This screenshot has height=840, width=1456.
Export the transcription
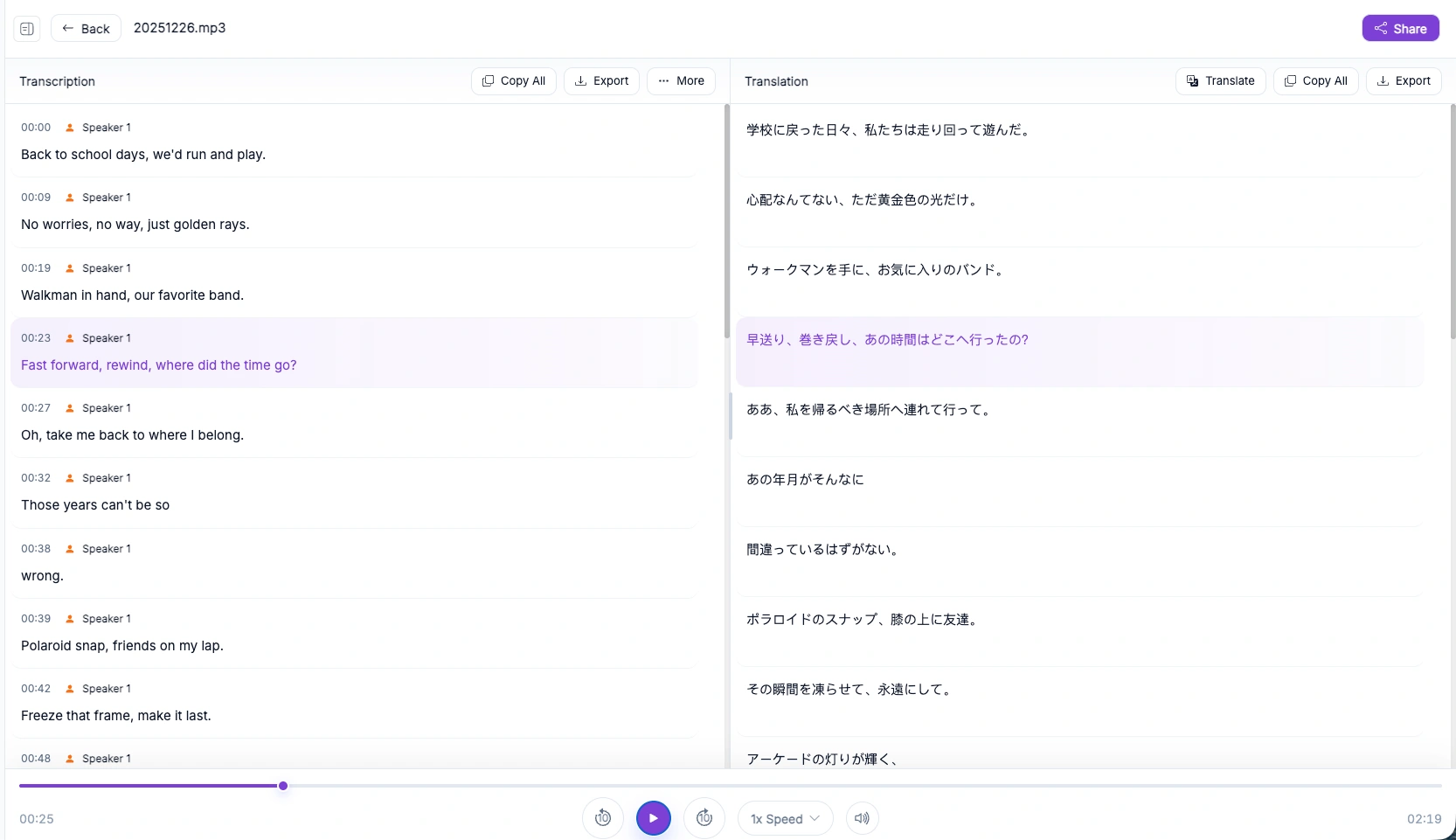[602, 81]
